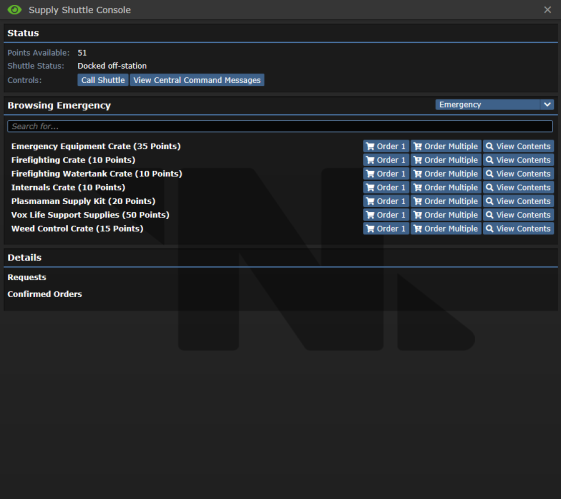Select the Weed Control Crate (15 Points) text

coord(77,229)
